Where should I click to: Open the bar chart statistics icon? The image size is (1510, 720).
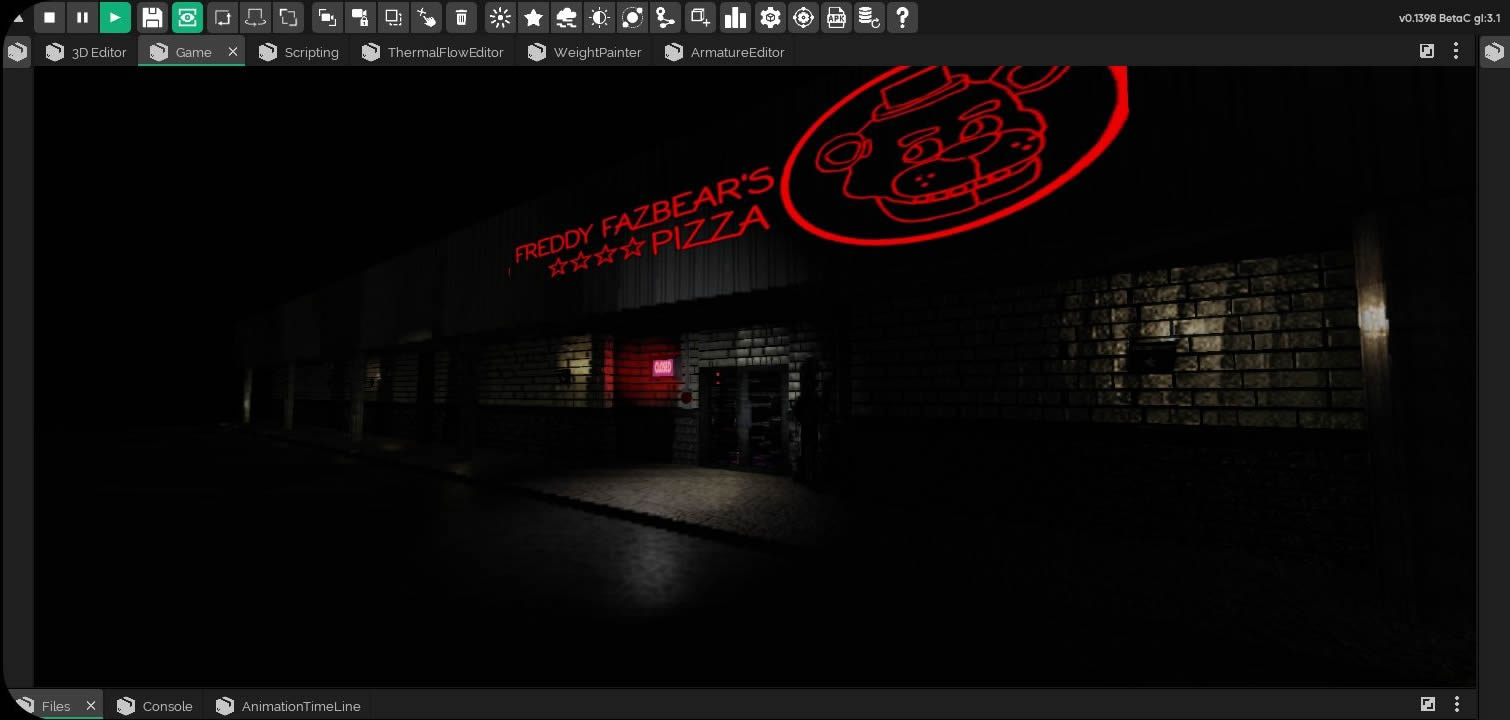coord(735,17)
